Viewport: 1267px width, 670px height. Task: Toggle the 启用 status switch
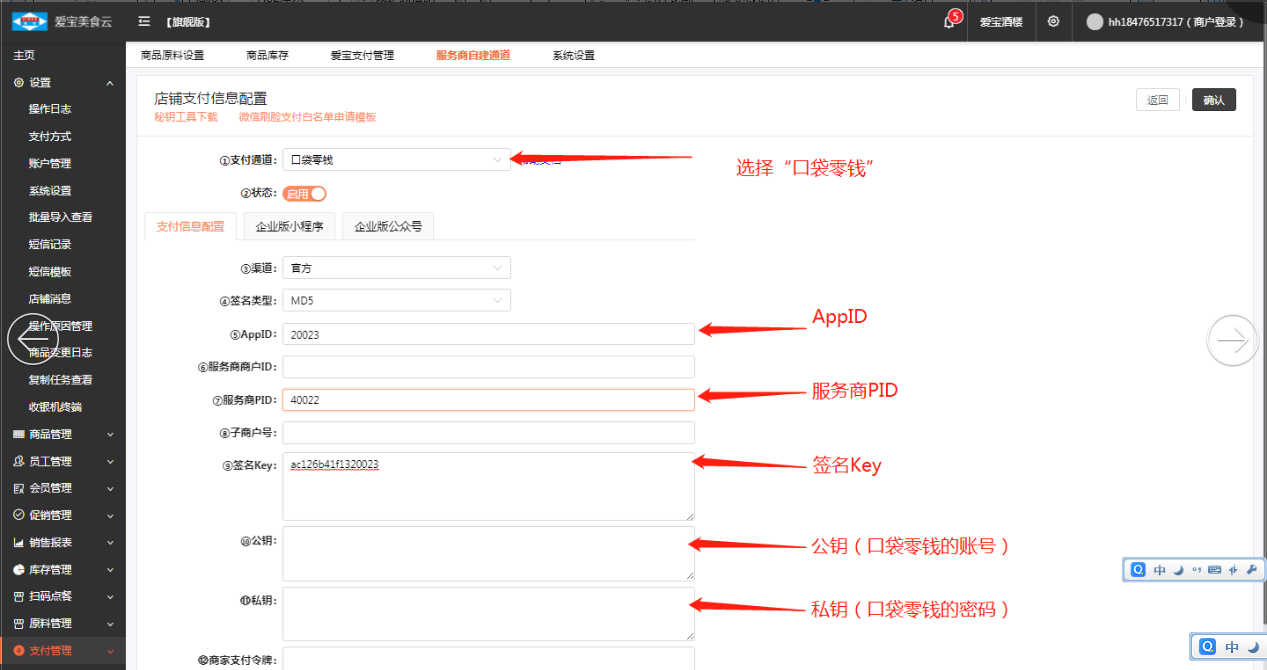304,194
